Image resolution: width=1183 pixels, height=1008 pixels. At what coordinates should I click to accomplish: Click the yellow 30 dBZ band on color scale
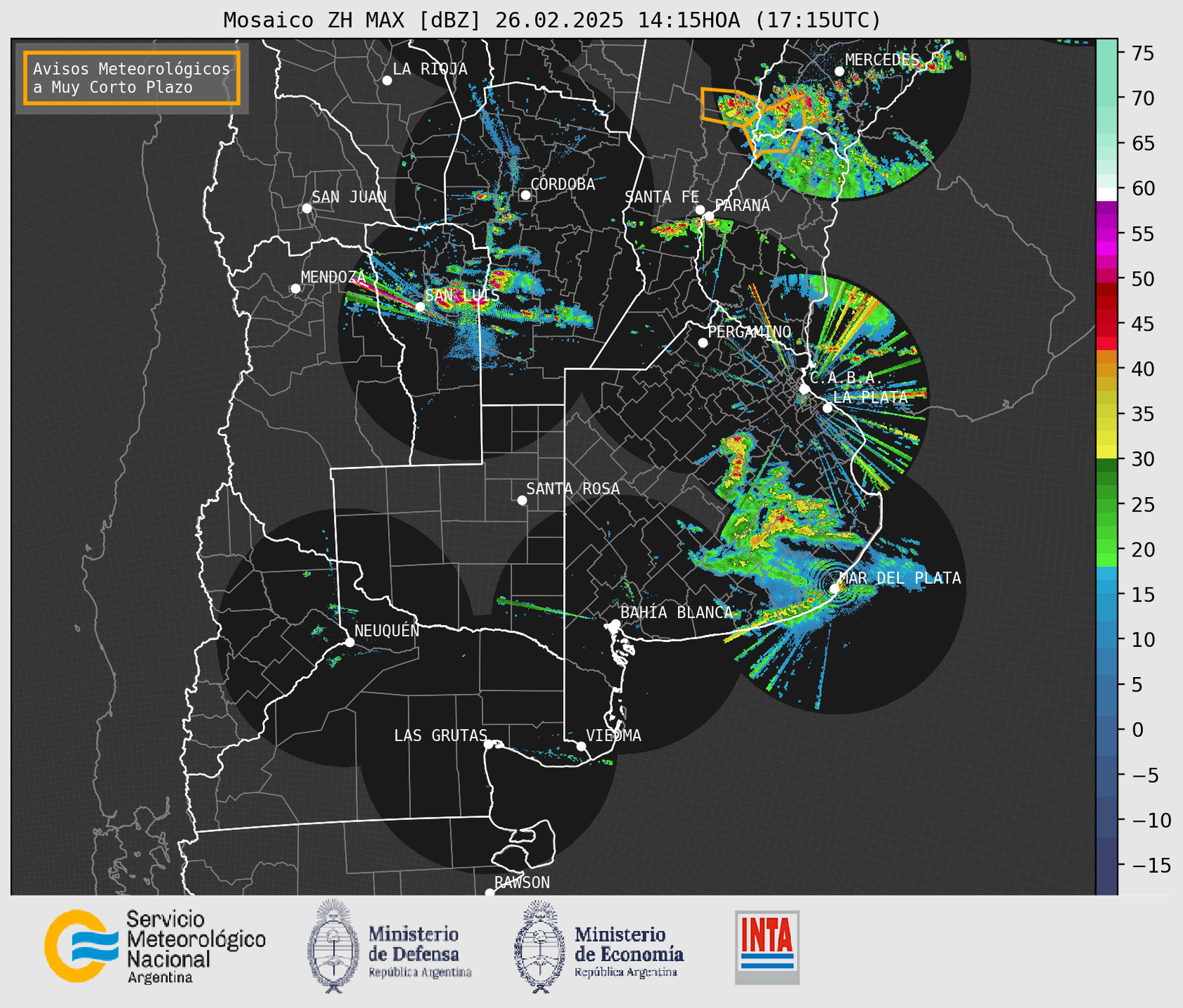(1107, 451)
